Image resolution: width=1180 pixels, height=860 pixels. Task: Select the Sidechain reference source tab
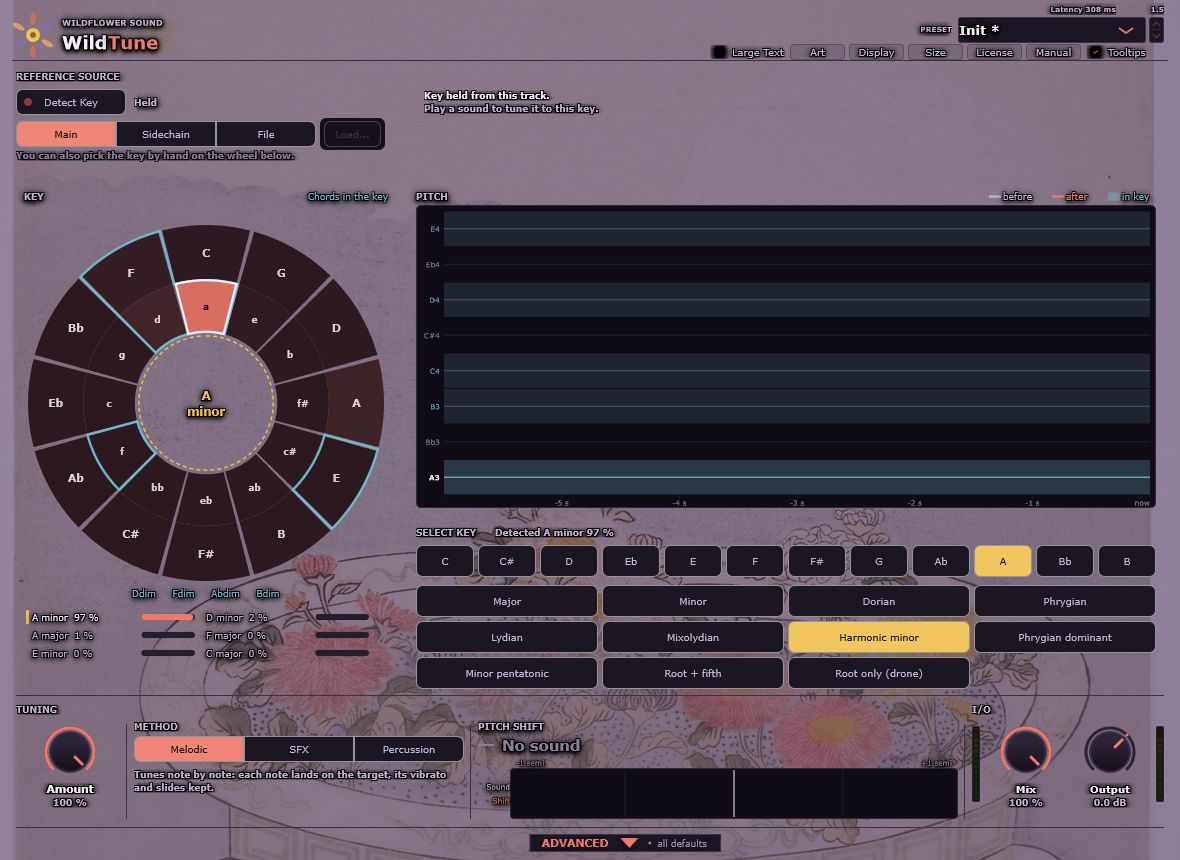click(x=166, y=134)
